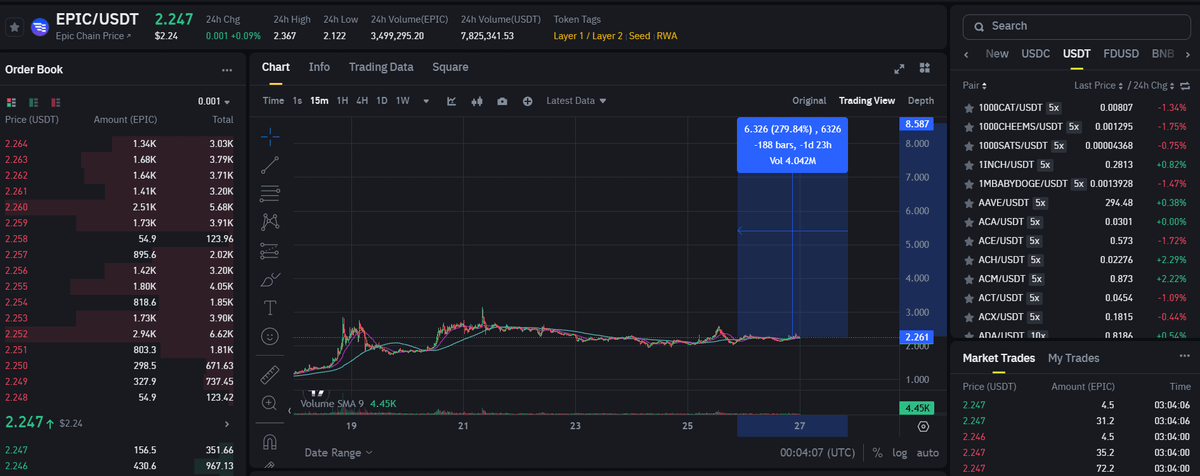Switch chart to Original view

809,101
